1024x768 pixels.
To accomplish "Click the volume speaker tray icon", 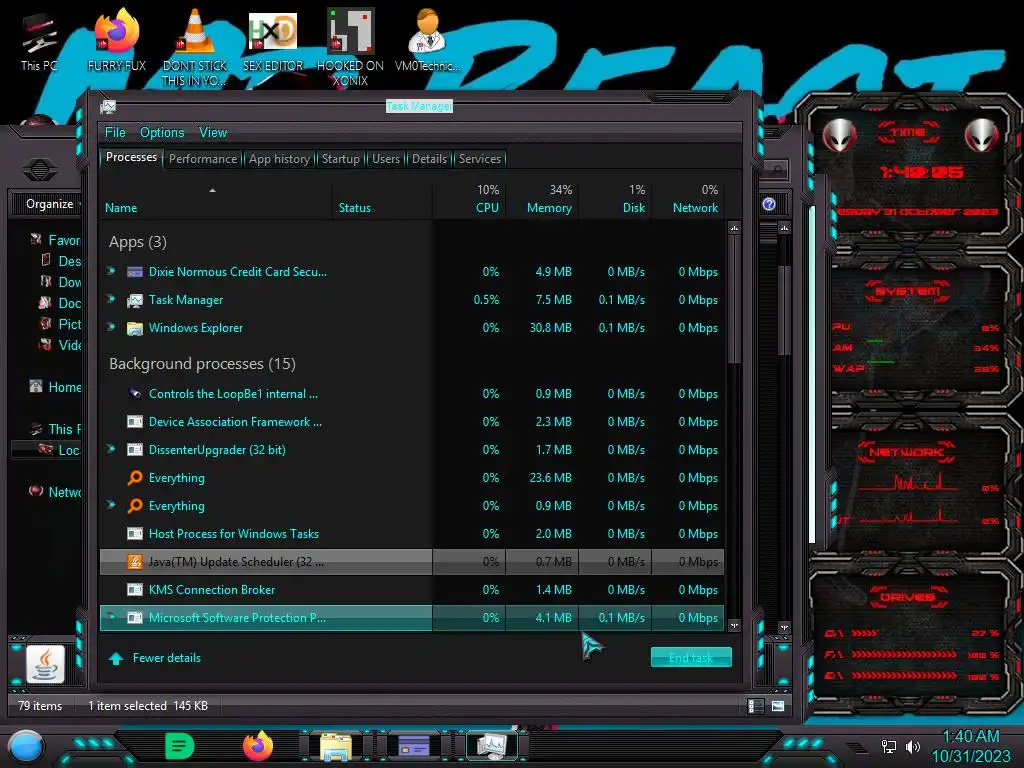I will click(x=913, y=746).
